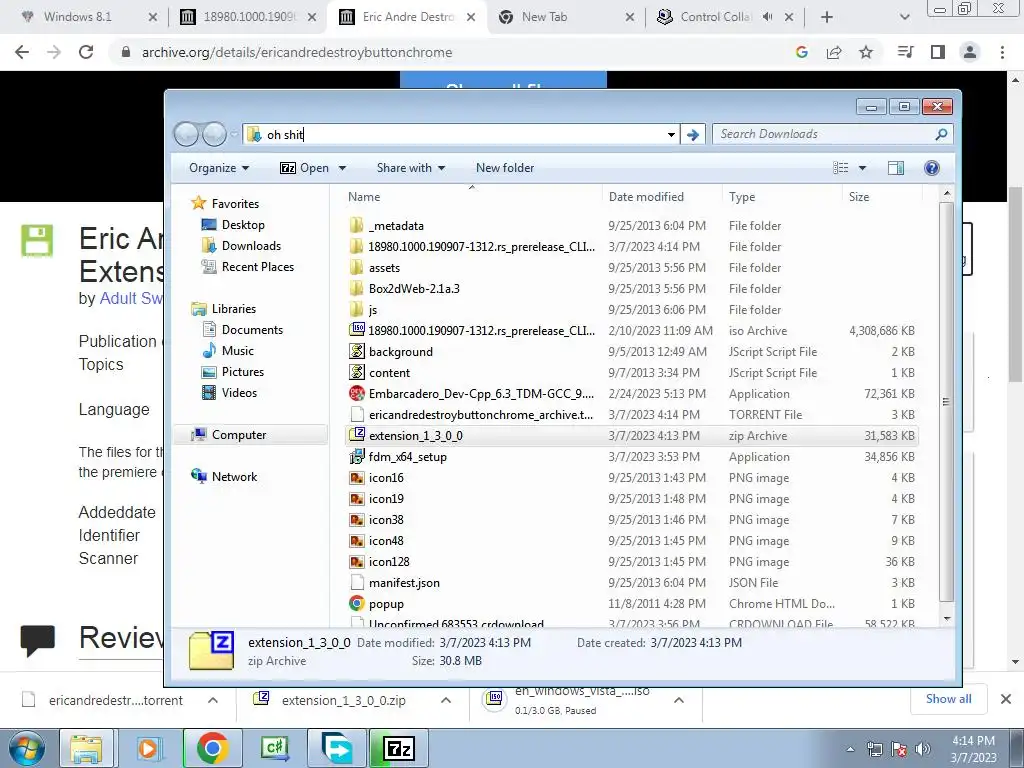Open the Share with dropdown

click(x=411, y=168)
